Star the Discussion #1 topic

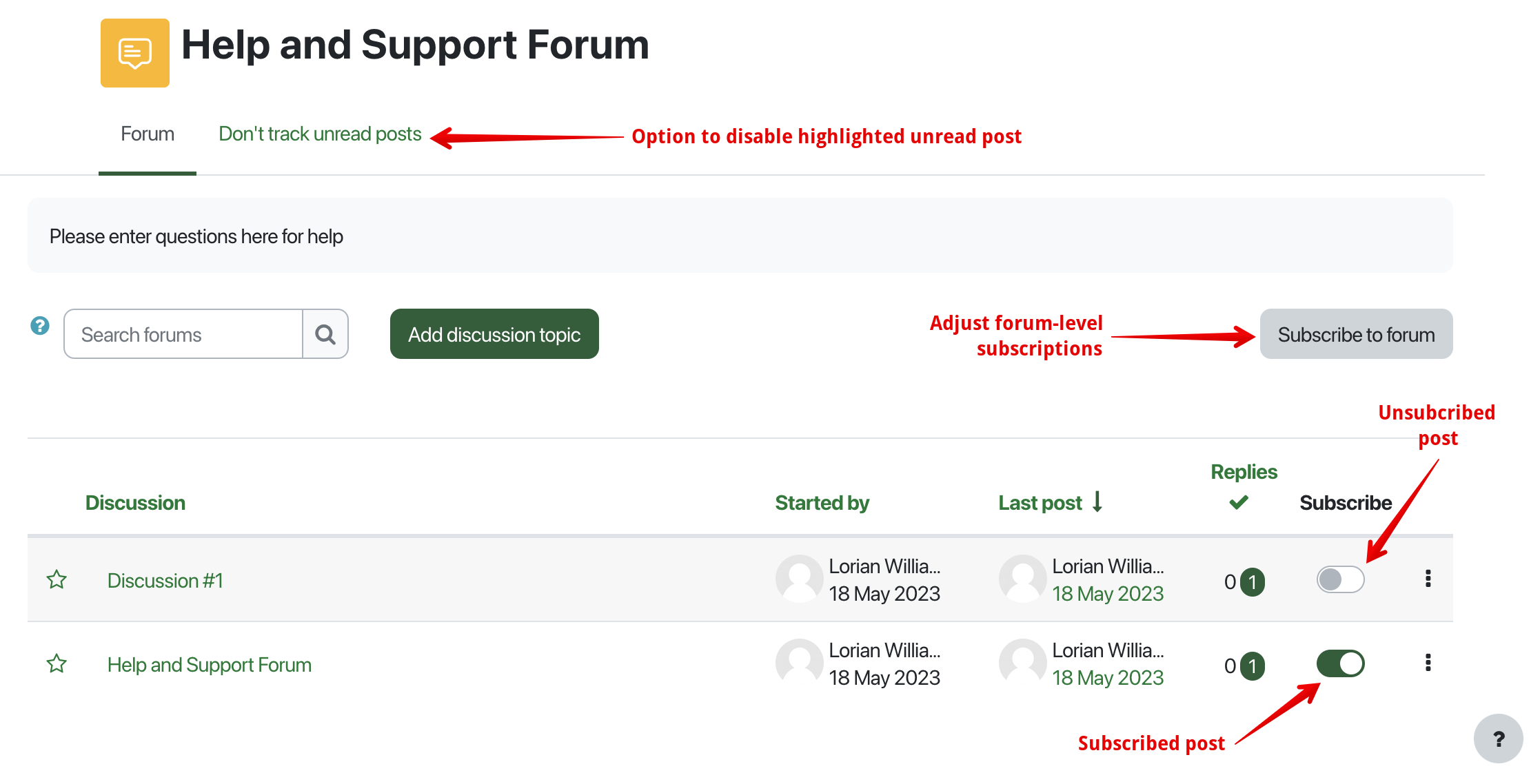[57, 580]
